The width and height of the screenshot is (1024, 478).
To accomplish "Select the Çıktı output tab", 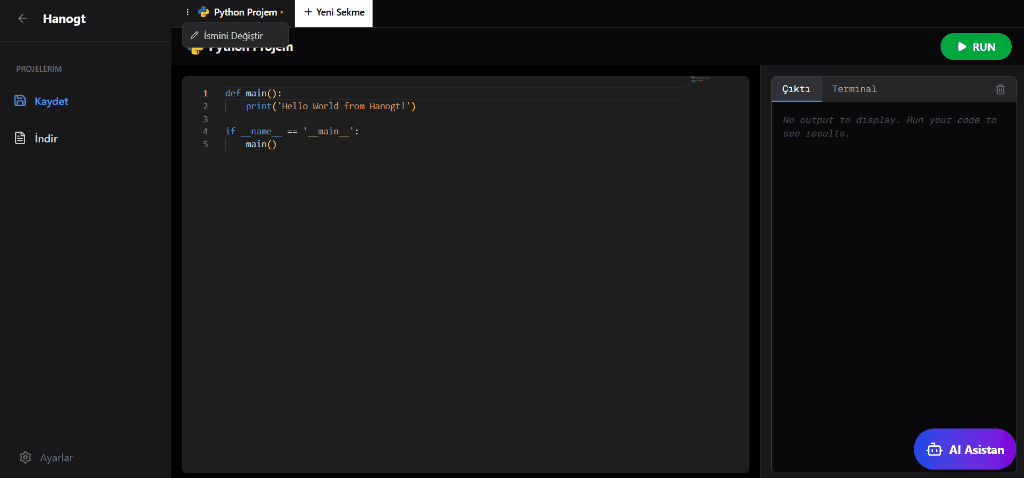I will click(x=796, y=89).
